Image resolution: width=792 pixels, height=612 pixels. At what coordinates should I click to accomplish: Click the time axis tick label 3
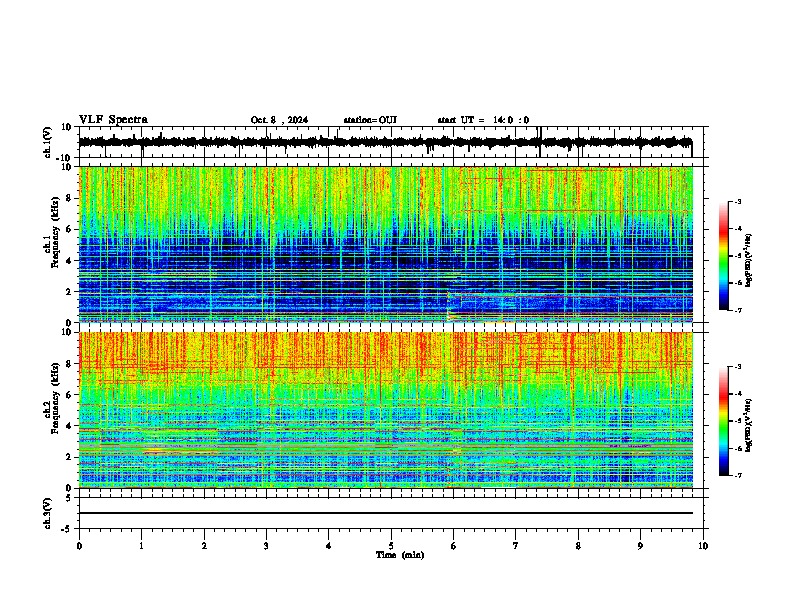coord(266,546)
